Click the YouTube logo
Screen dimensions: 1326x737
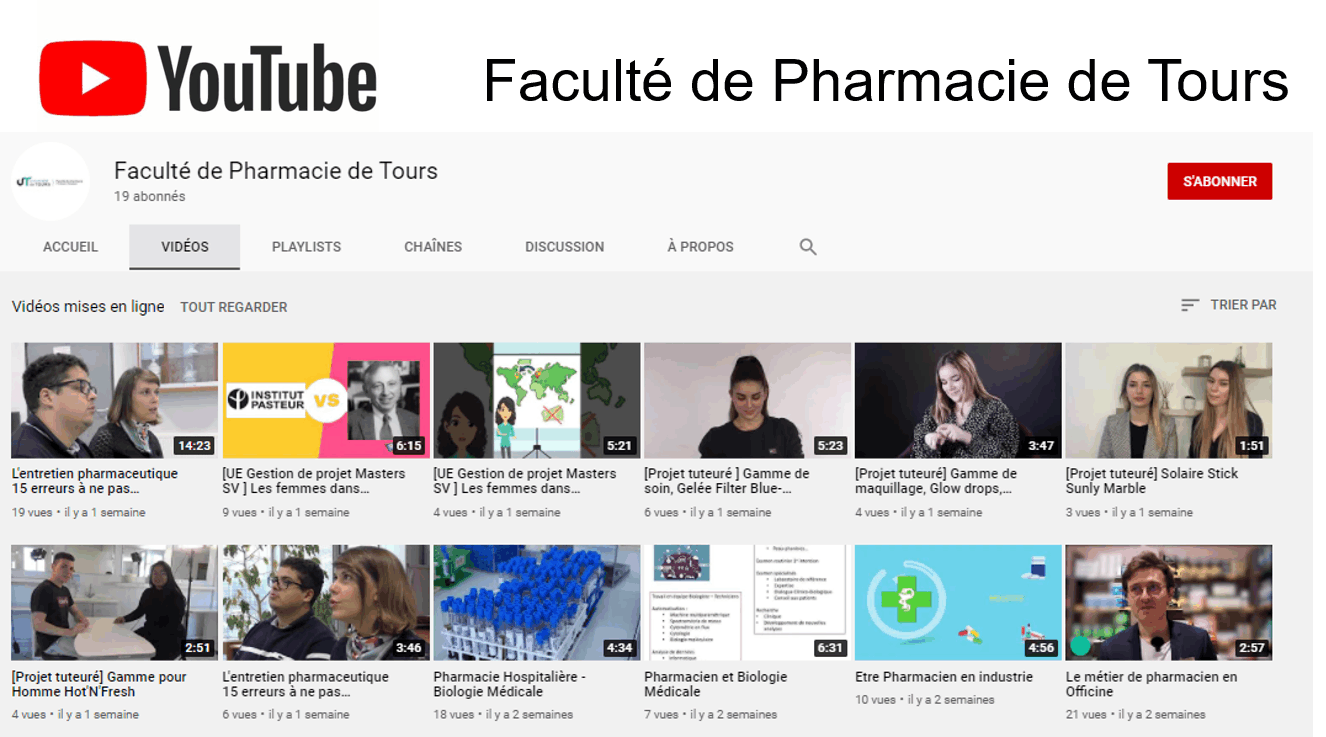pos(208,79)
